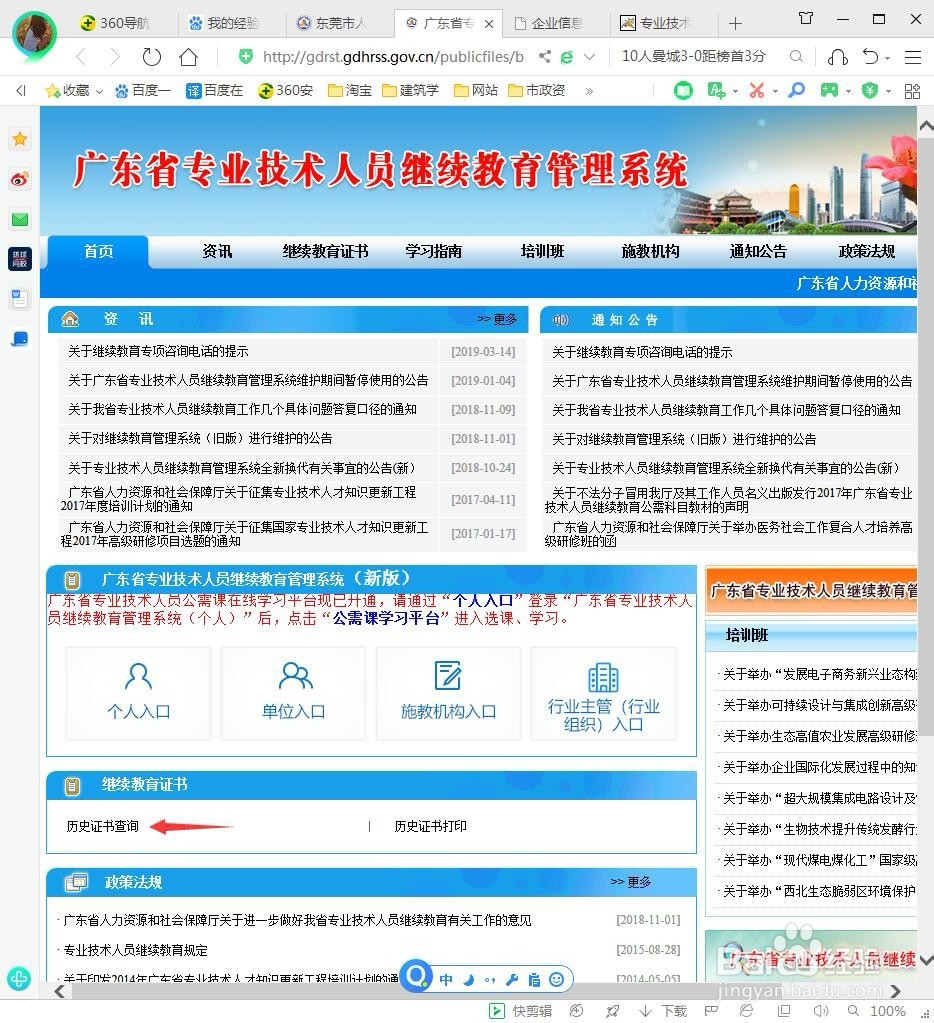Click the headphone read-aloud icon
The width and height of the screenshot is (934, 1023).
point(838,57)
